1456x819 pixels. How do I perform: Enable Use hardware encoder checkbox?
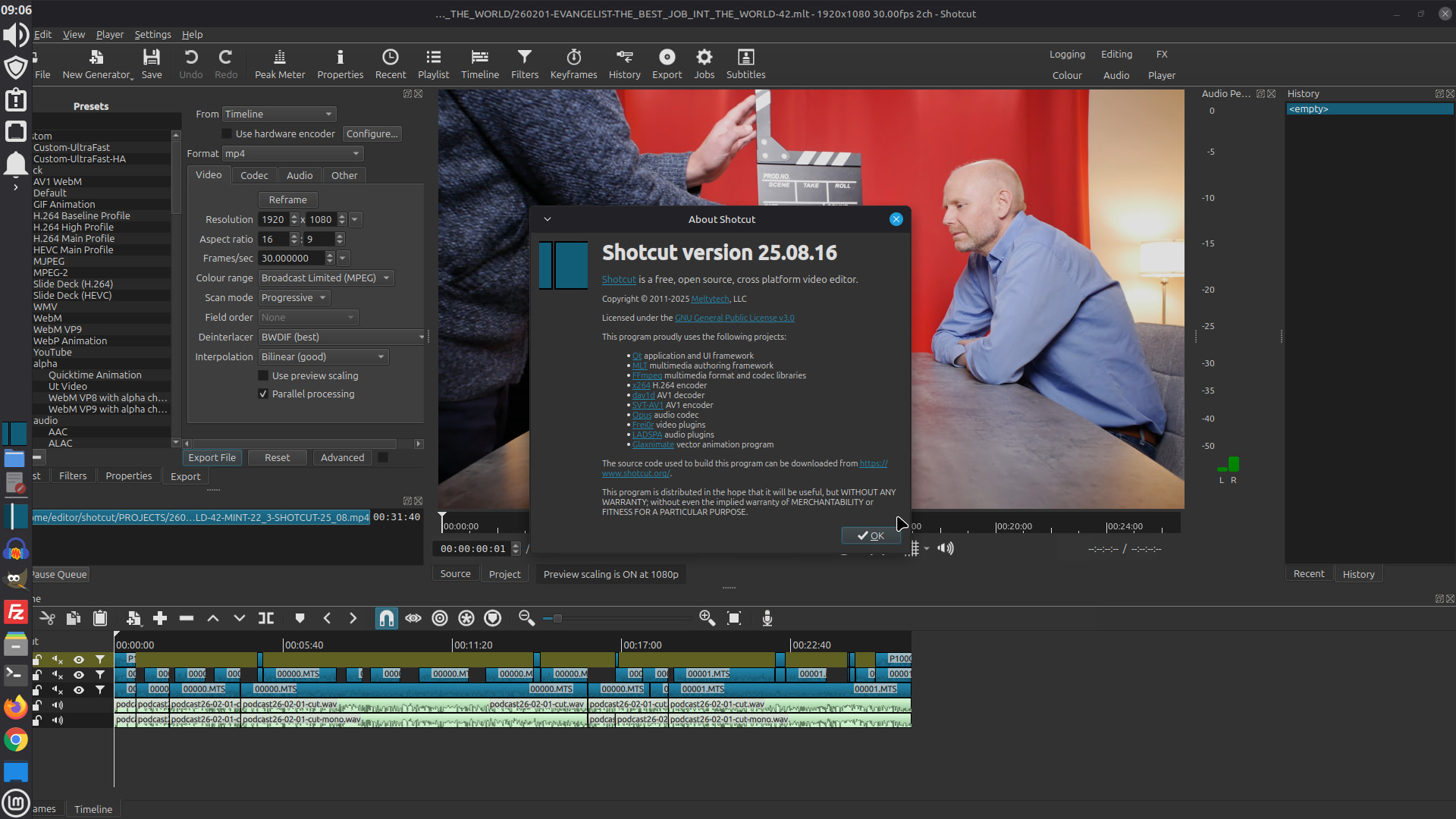click(227, 134)
